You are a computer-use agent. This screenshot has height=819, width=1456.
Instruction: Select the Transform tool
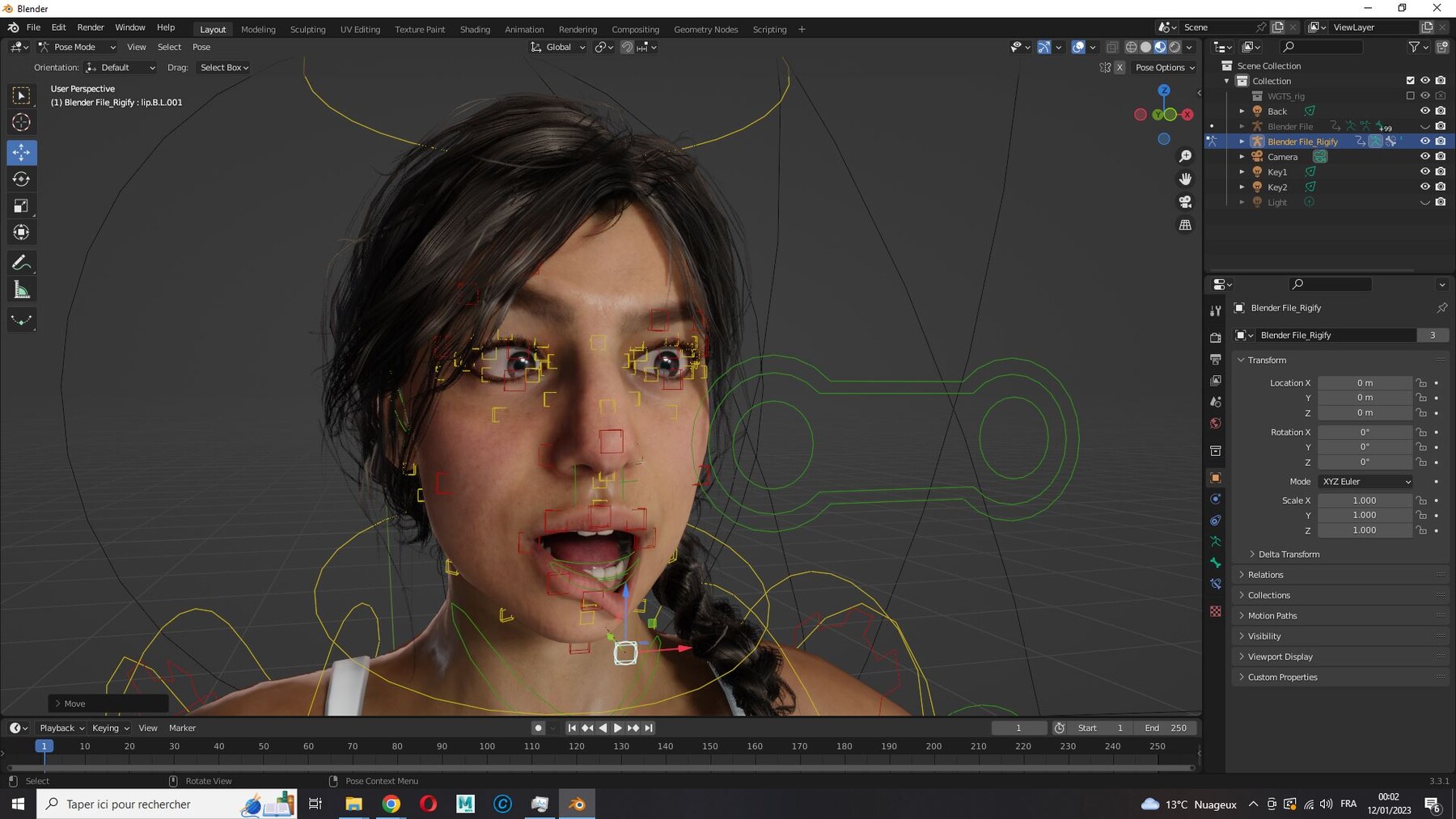(22, 233)
